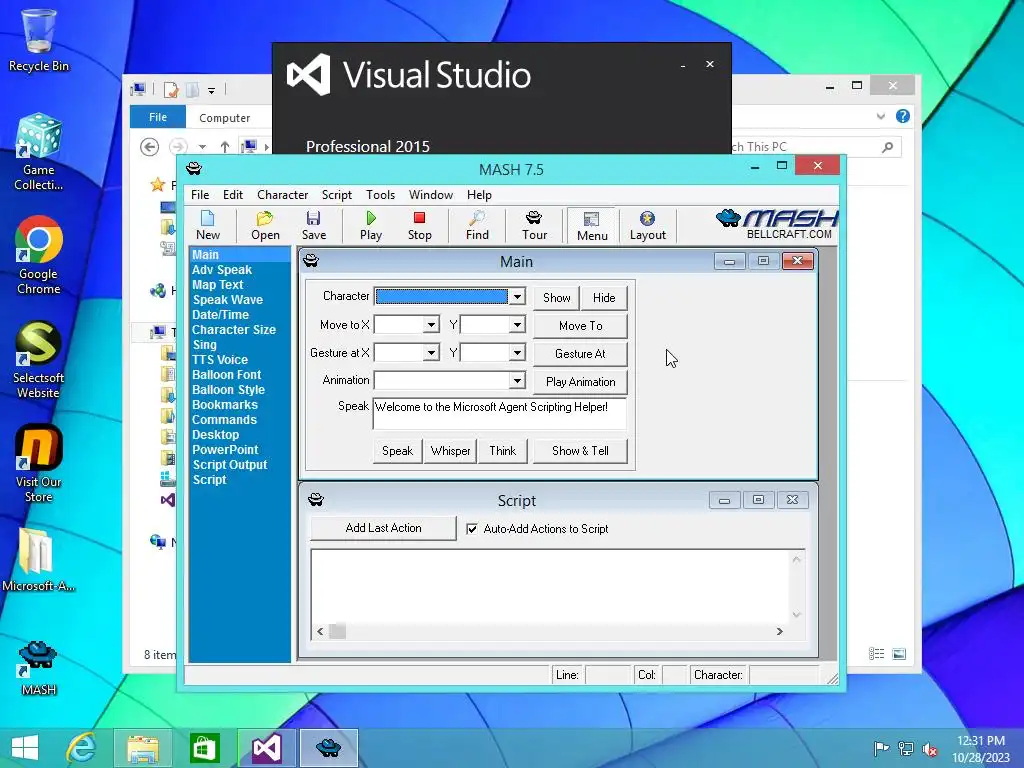Viewport: 1024px width, 768px height.
Task: Select the MASH desktop shortcut
Action: pyautogui.click(x=39, y=668)
